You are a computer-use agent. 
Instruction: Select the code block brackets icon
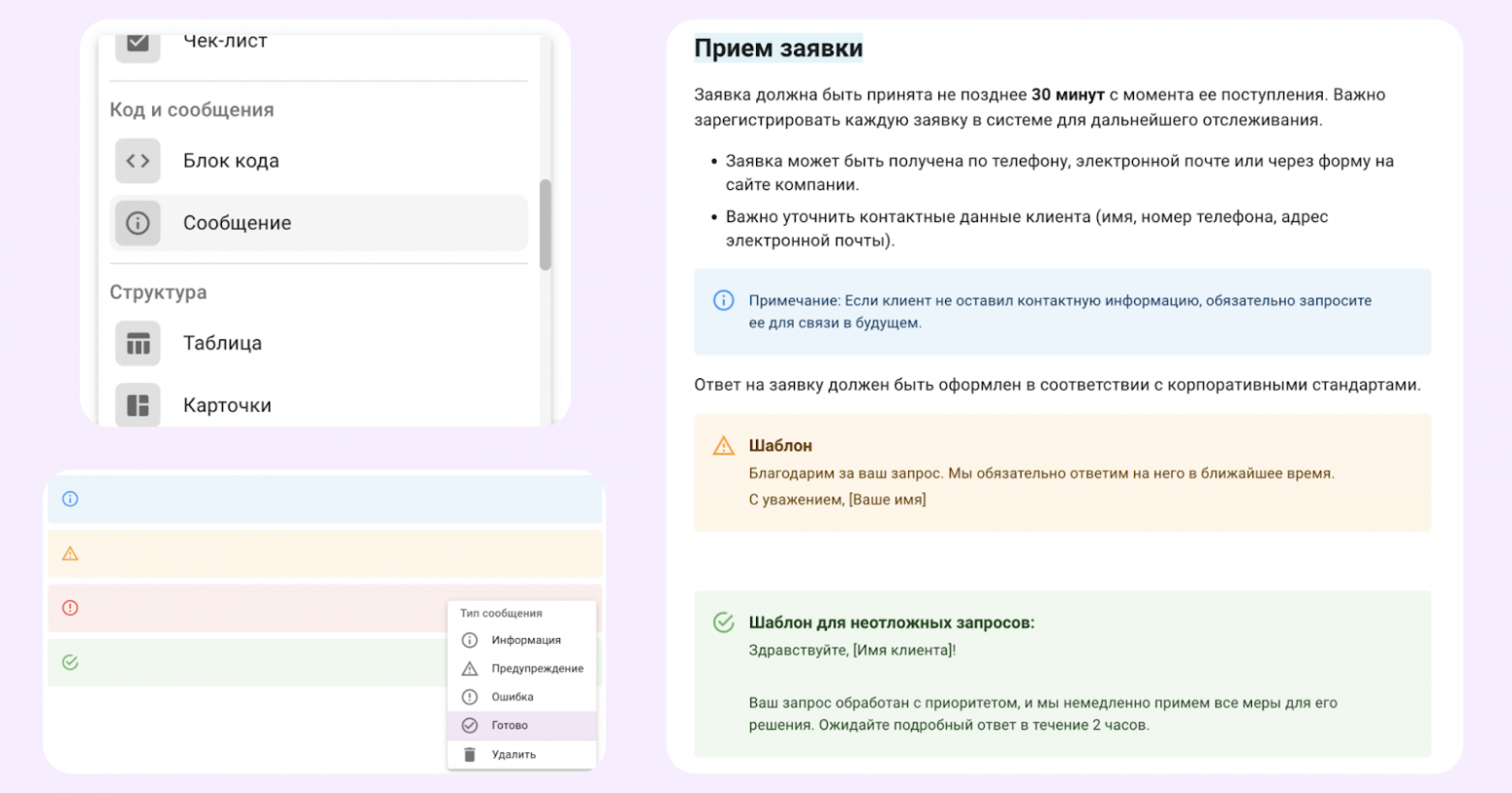(138, 161)
